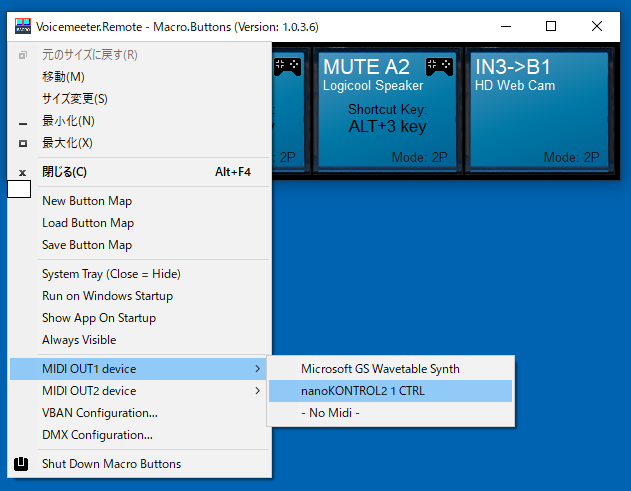Open VBAN Configuration...
The height and width of the screenshot is (491, 631).
139,413
